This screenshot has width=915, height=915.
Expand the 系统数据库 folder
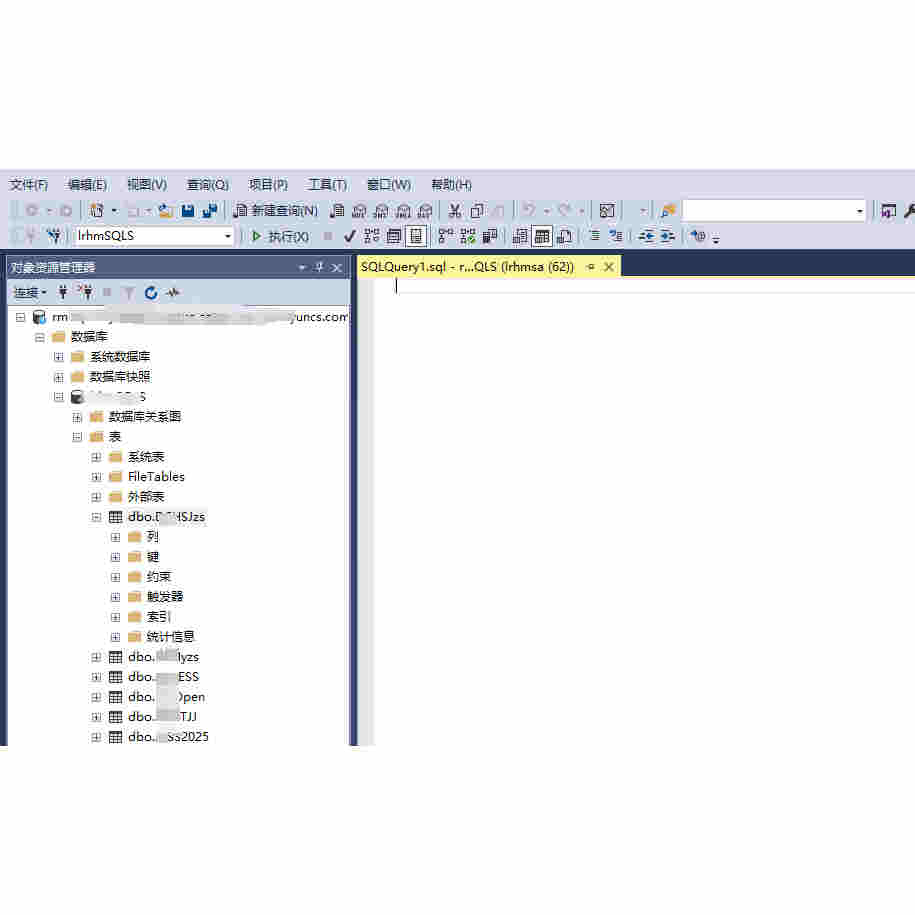tap(58, 357)
